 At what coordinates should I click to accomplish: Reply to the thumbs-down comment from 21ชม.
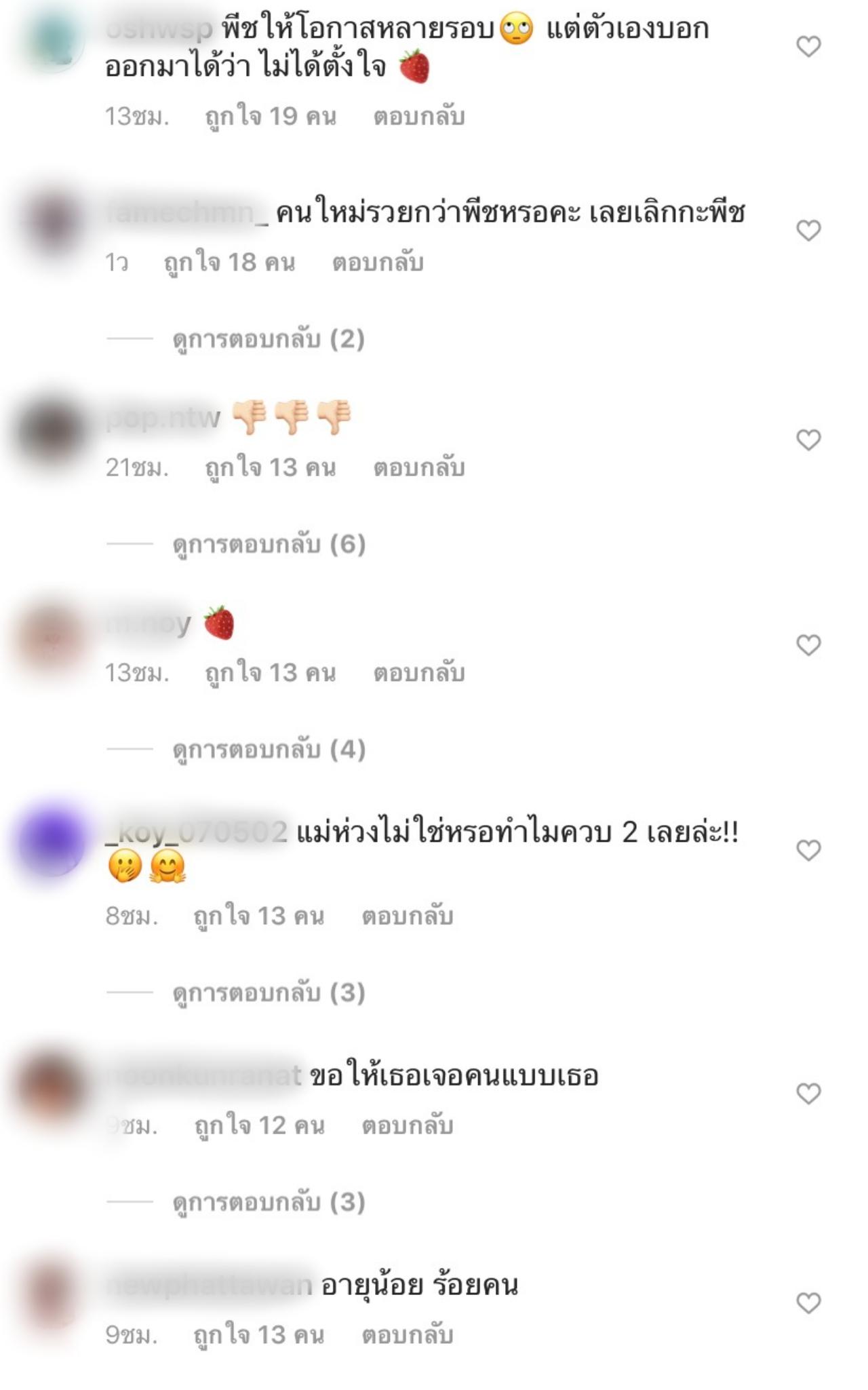tap(419, 467)
